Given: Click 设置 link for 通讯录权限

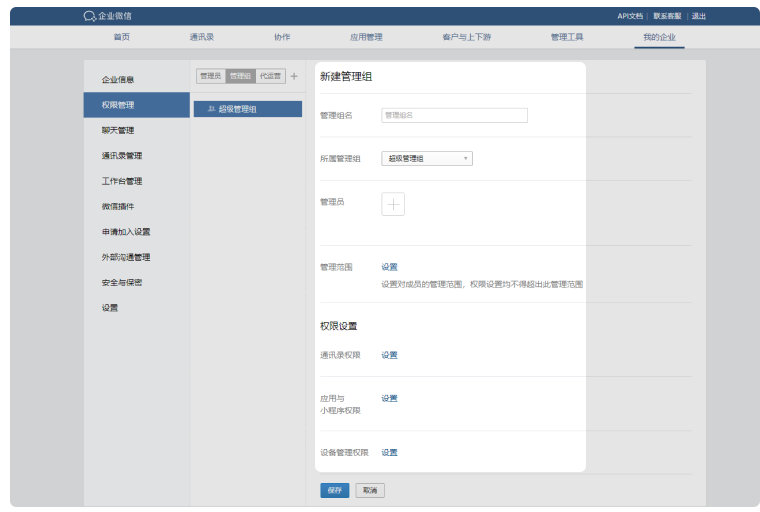Looking at the screenshot, I should point(389,355).
